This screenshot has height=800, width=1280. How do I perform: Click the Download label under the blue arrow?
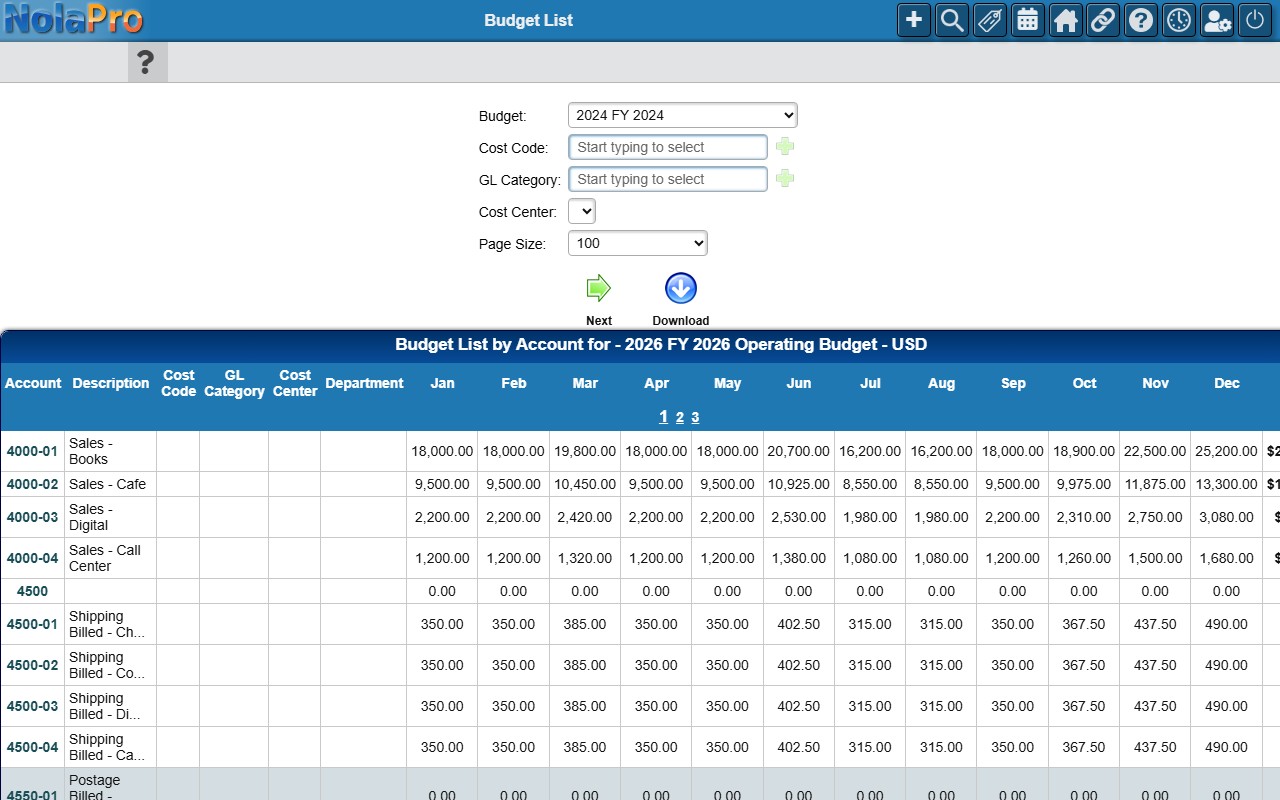click(681, 320)
